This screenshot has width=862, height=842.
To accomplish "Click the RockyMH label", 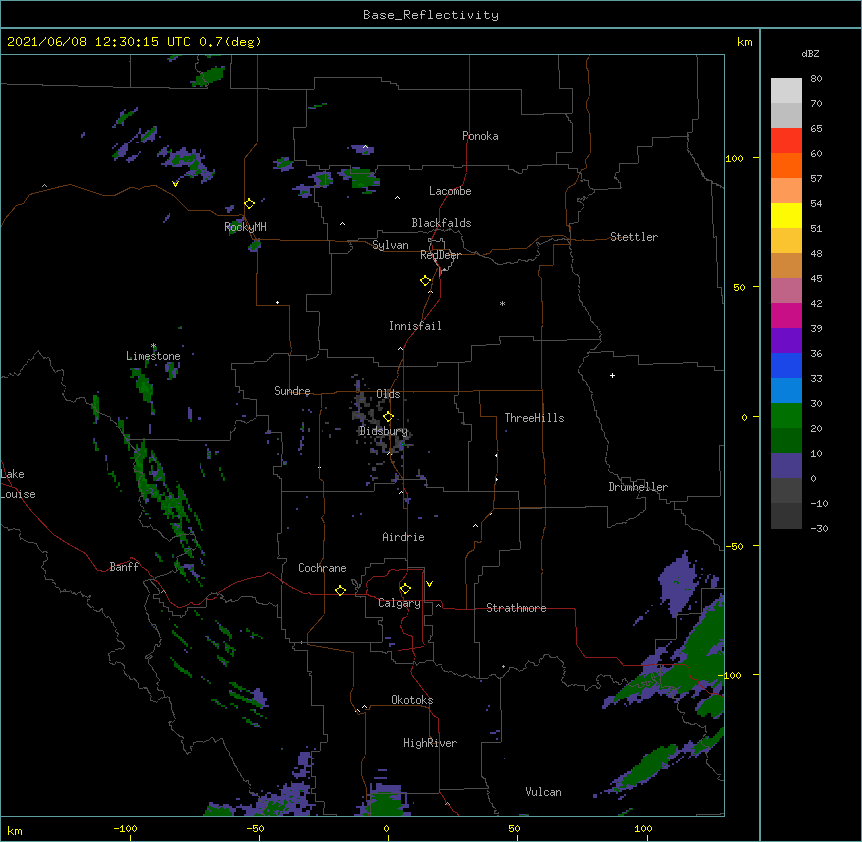I will 245,227.
